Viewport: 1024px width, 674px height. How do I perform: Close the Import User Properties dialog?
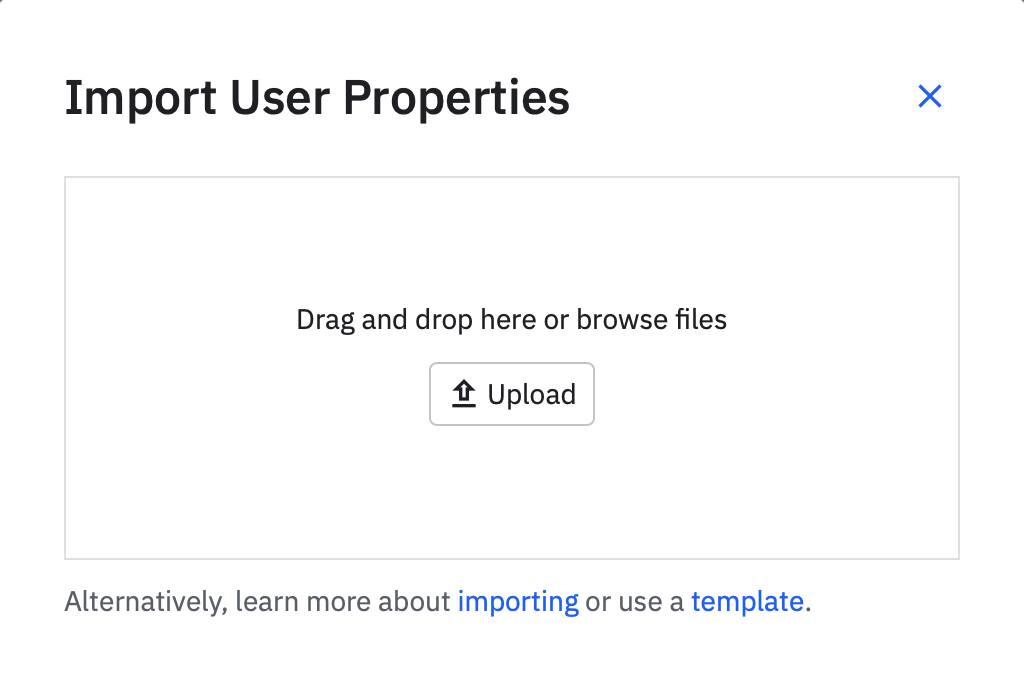[930, 97]
